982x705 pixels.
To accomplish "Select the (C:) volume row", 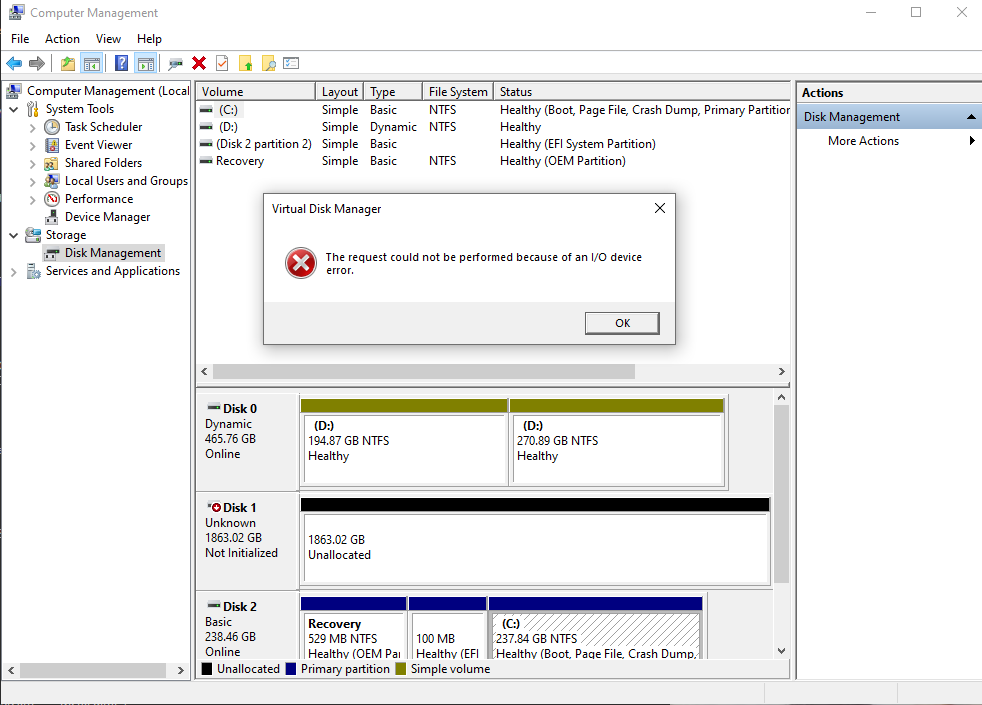I will click(494, 110).
